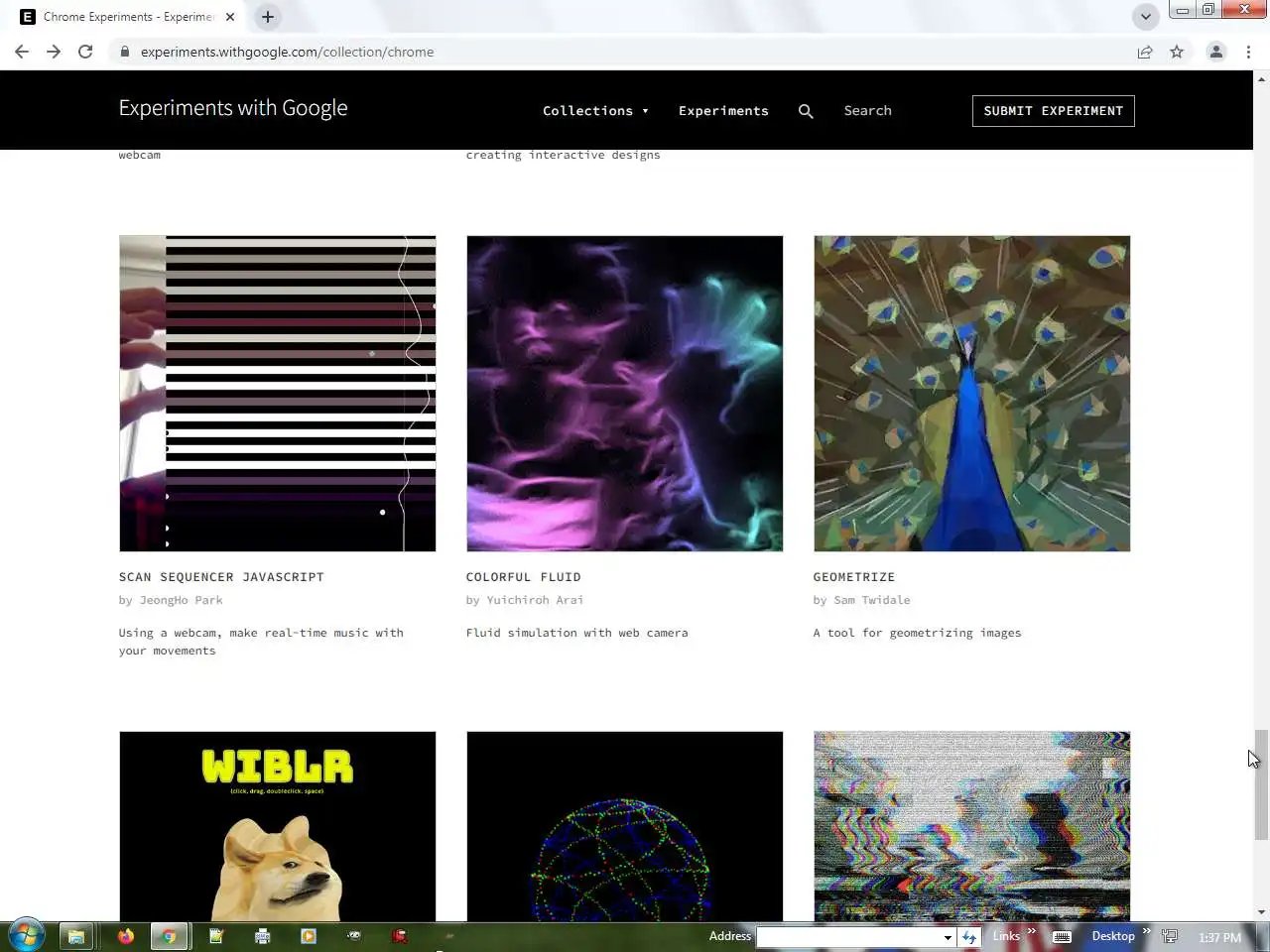Open the glitchy landscape experiment thumbnail
Screen dimensions: 1270x952
[972, 826]
